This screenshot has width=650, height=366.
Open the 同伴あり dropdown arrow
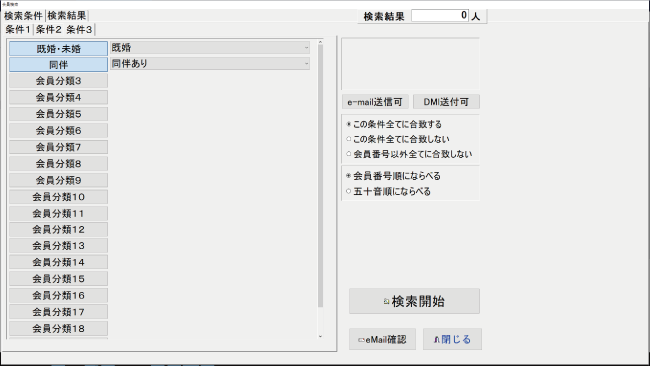click(x=306, y=63)
